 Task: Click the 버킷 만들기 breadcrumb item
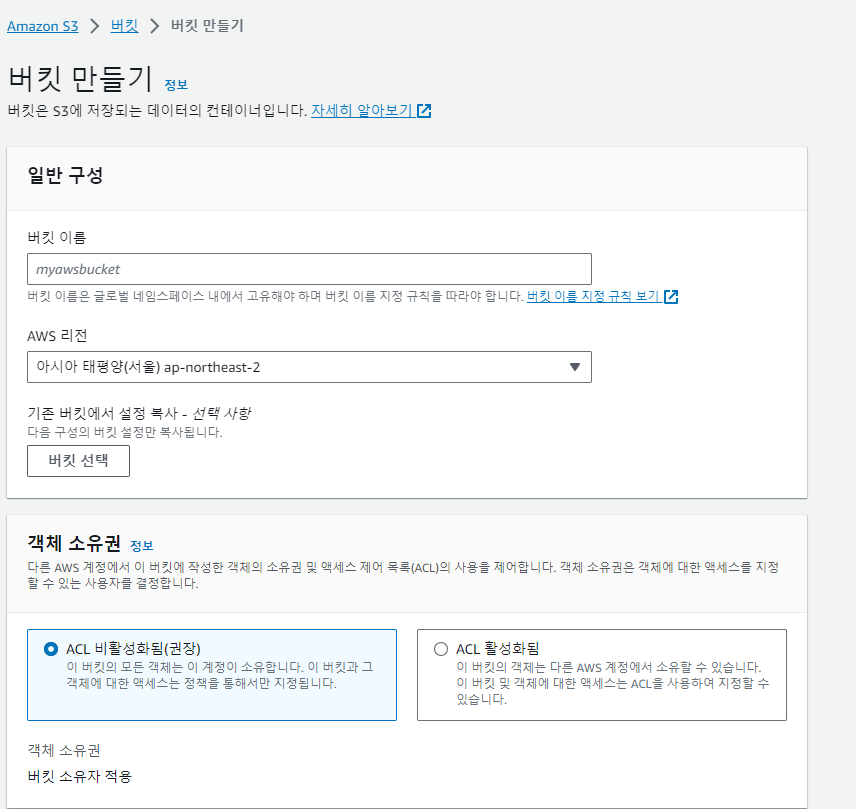click(207, 26)
